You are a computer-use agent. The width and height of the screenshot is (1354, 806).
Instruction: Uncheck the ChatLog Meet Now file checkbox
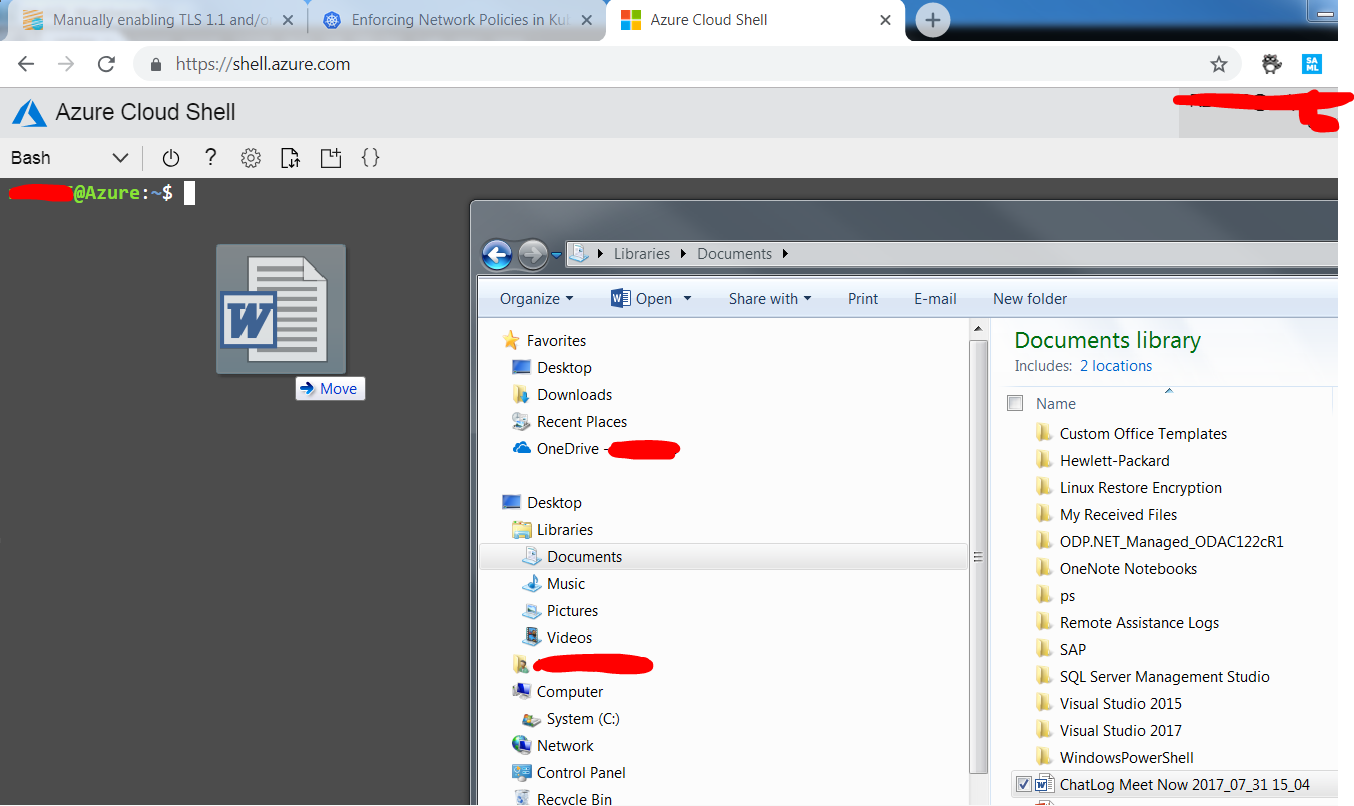tap(1024, 784)
